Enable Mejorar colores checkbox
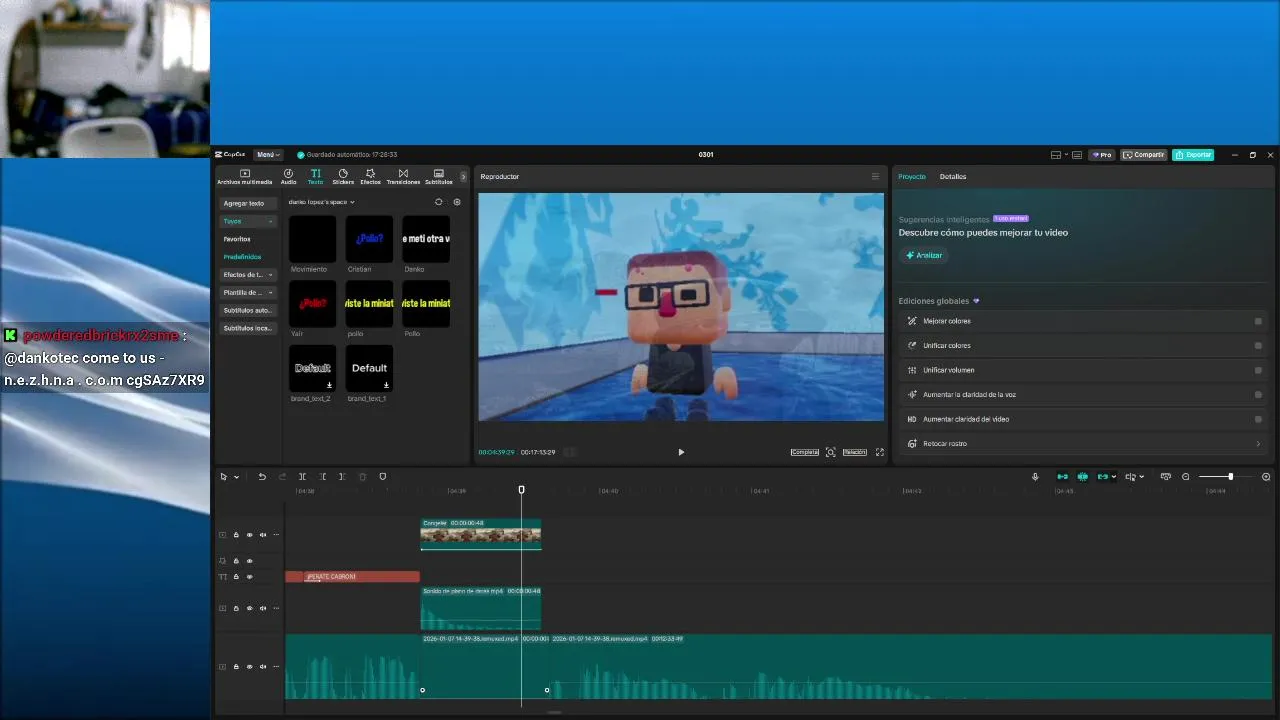The image size is (1280, 720). [x=1258, y=321]
